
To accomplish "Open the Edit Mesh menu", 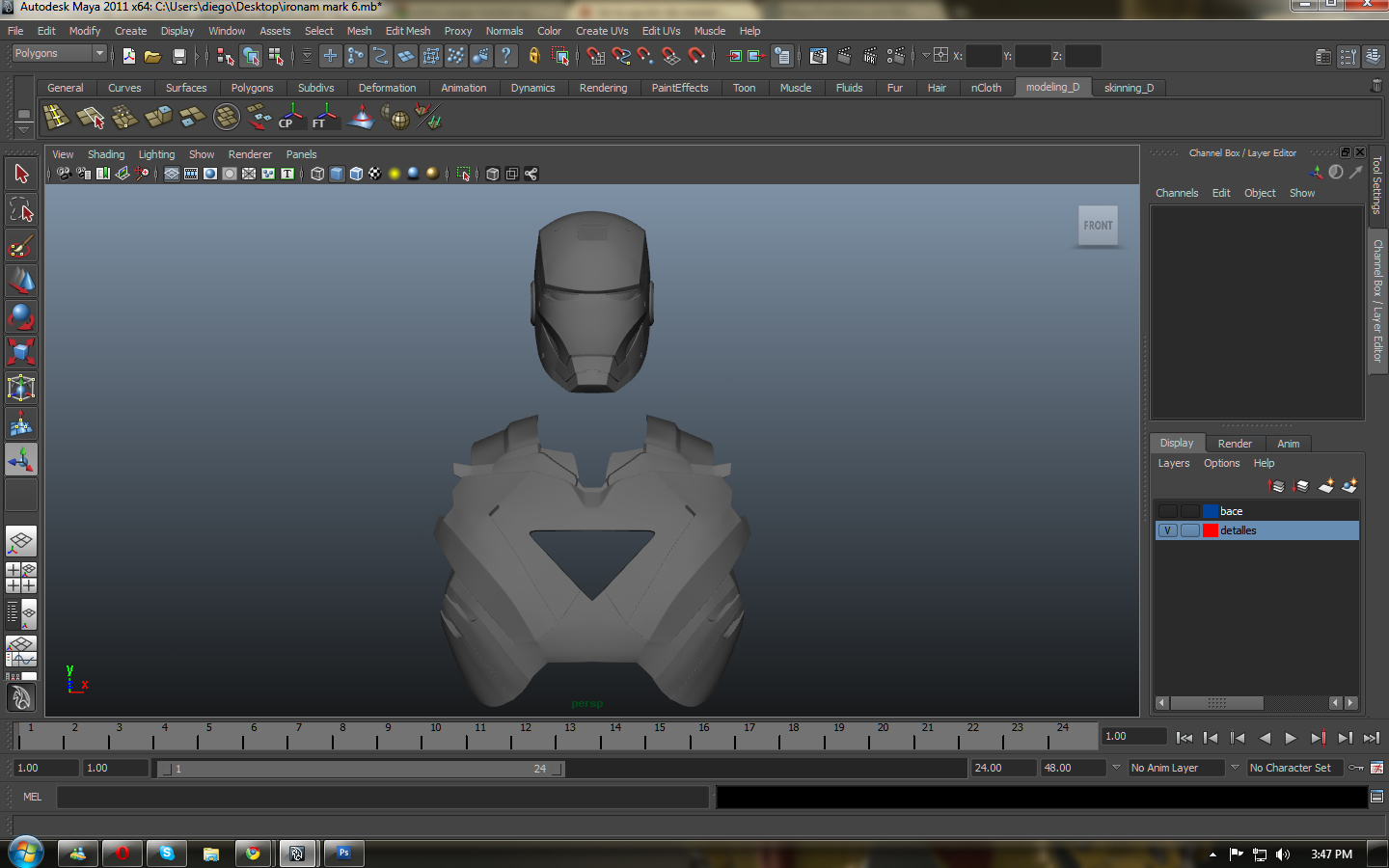I will click(407, 31).
